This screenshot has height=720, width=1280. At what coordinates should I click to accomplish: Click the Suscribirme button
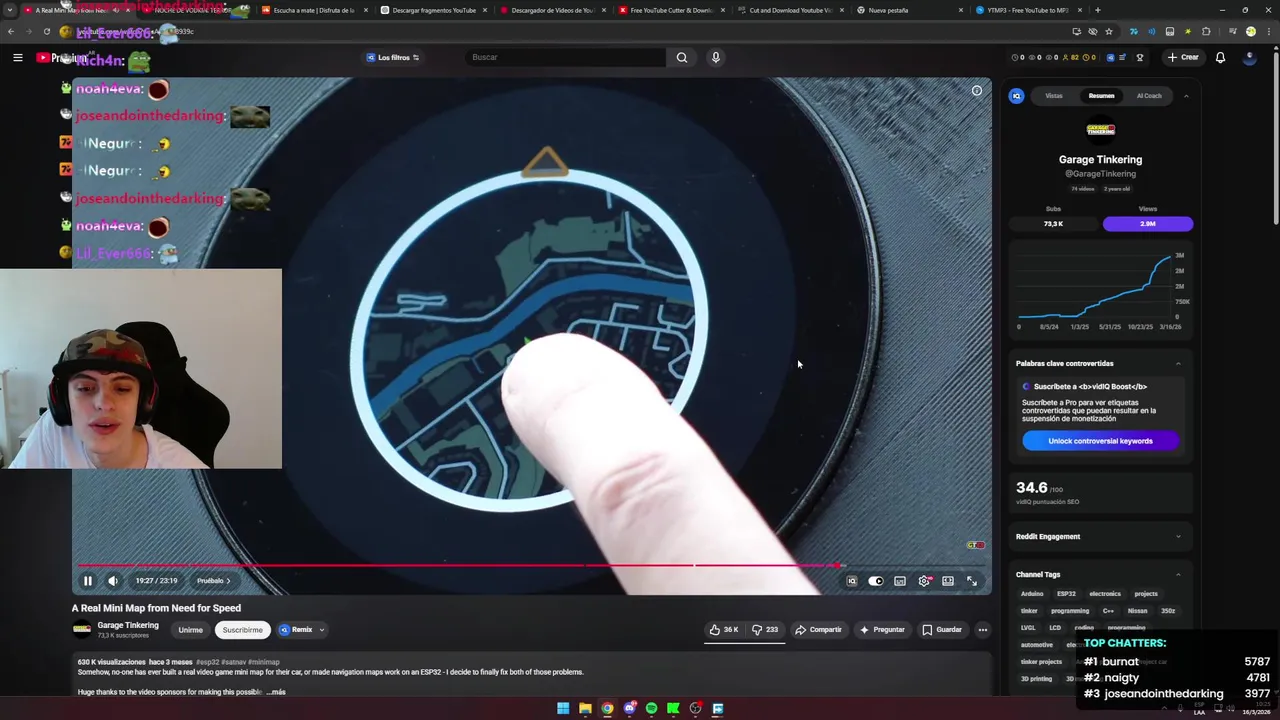pos(243,630)
